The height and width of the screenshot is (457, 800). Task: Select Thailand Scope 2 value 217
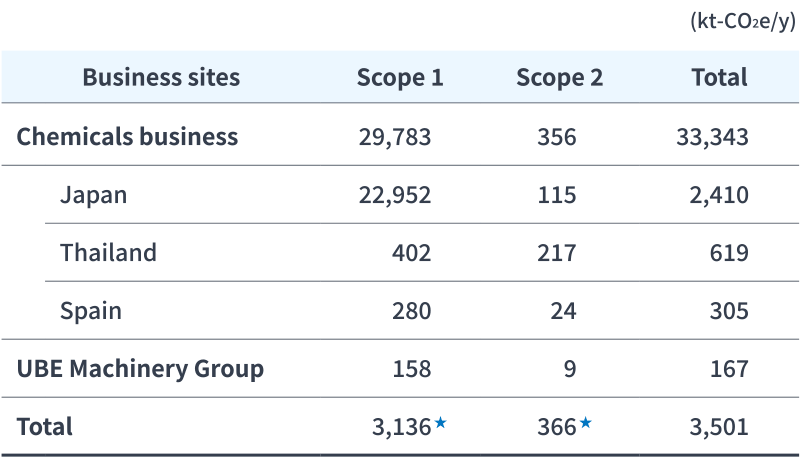[x=557, y=253]
